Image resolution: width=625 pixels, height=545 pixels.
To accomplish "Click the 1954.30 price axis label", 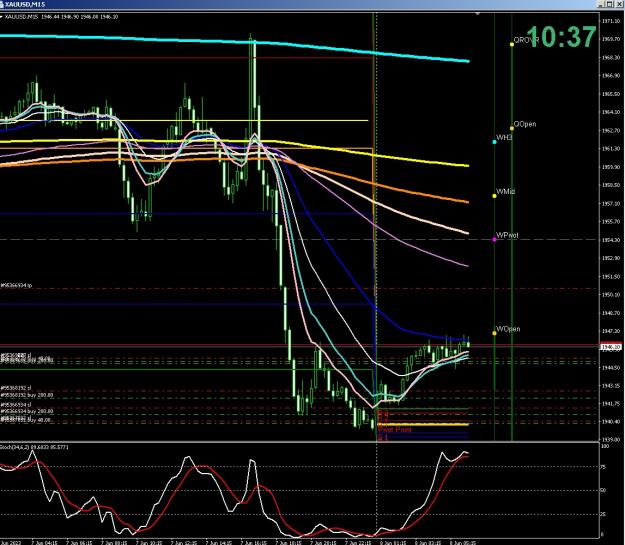I will point(610,240).
